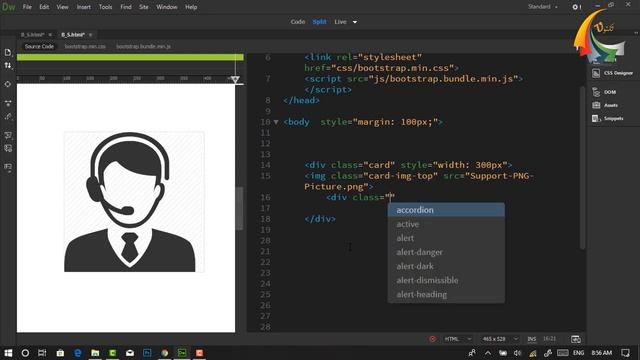Open the DOM panel icon
This screenshot has height=360, width=640.
pos(596,92)
